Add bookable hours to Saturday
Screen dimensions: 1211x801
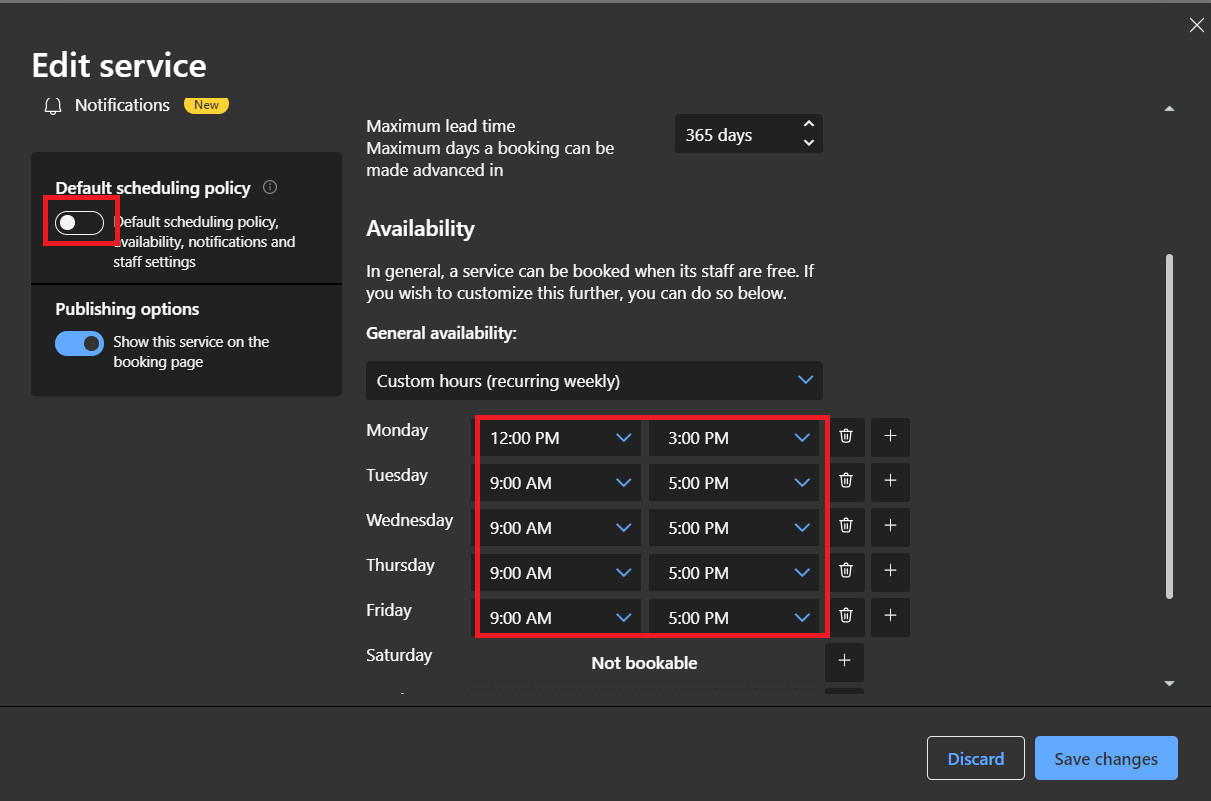(844, 662)
